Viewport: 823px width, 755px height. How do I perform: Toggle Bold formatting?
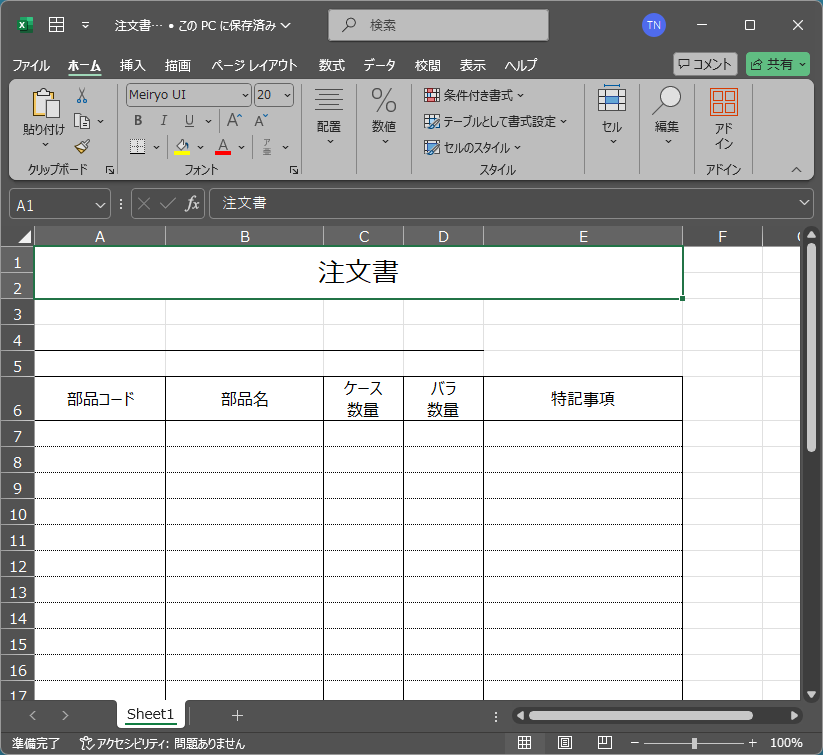point(138,121)
